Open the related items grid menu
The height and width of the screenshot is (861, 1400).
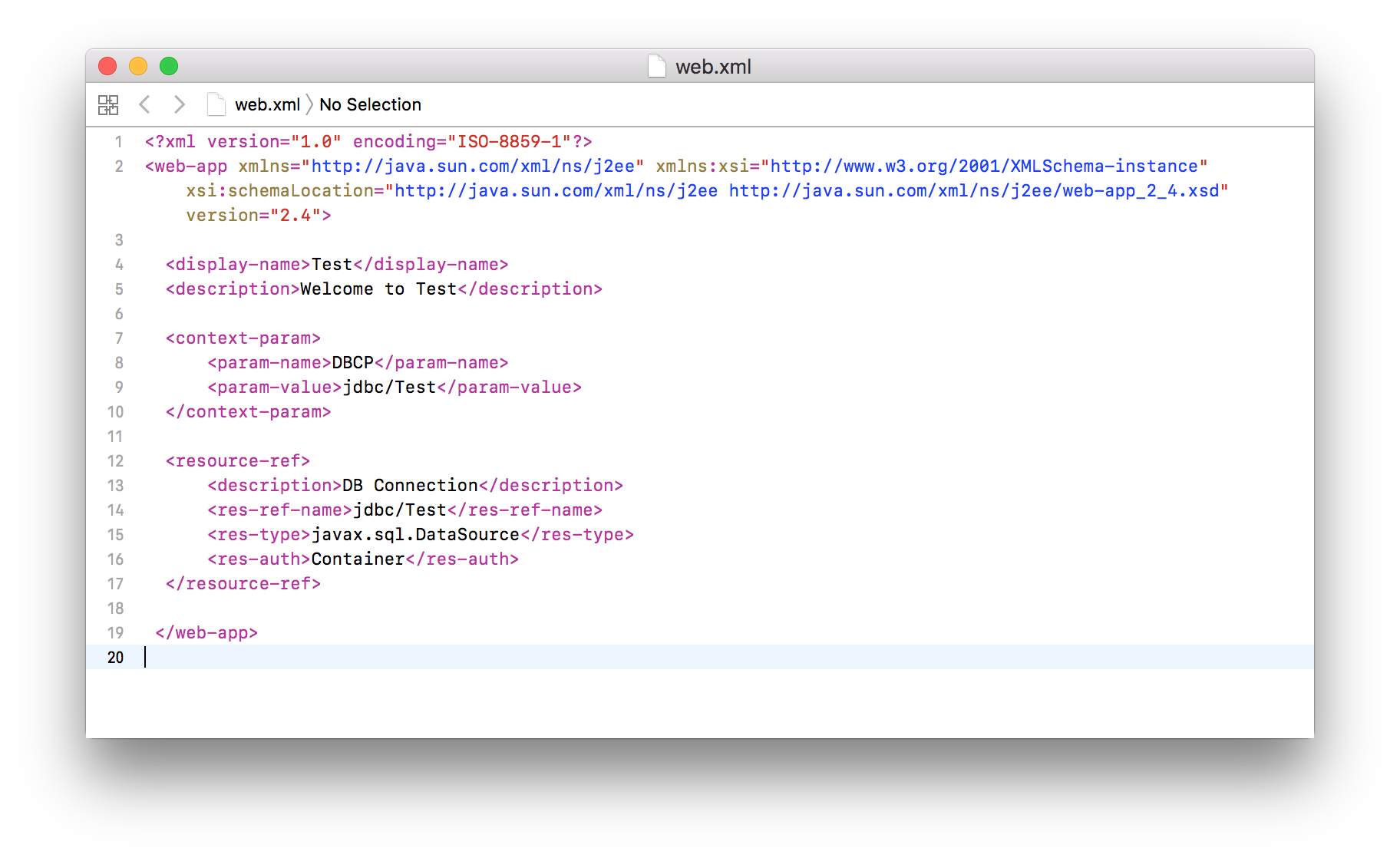pos(108,104)
